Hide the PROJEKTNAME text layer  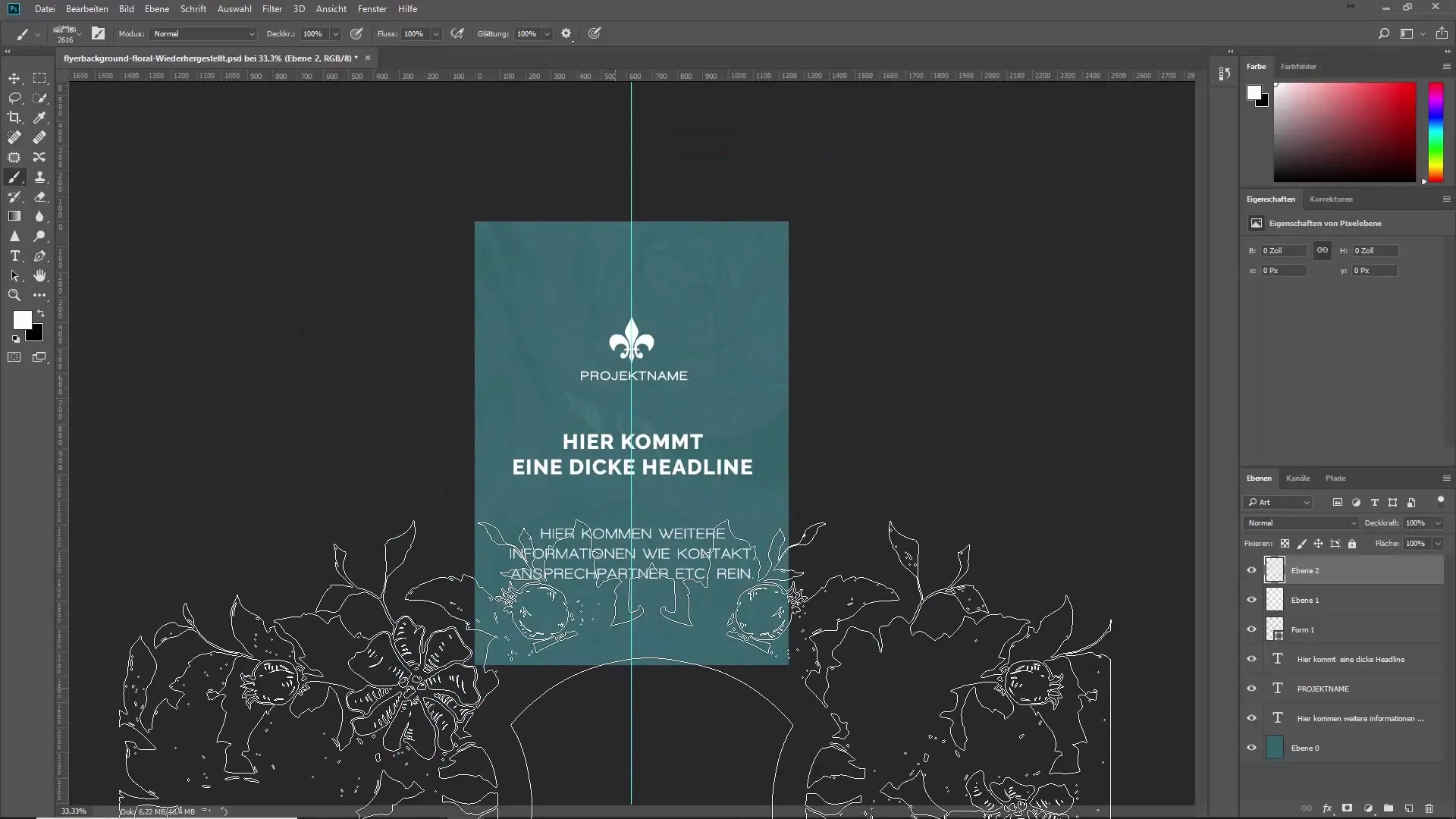tap(1252, 689)
